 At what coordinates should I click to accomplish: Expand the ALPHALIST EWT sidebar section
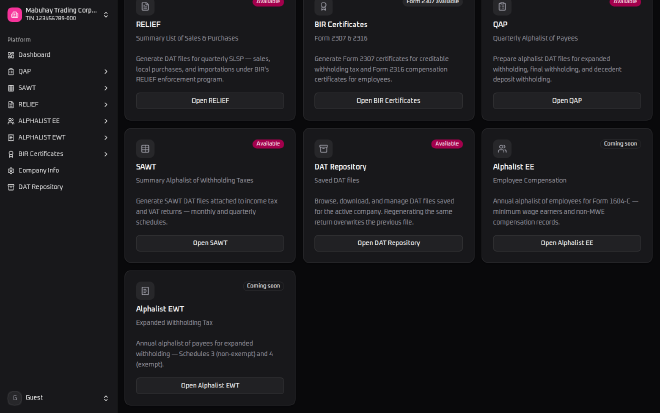pyautogui.click(x=106, y=138)
